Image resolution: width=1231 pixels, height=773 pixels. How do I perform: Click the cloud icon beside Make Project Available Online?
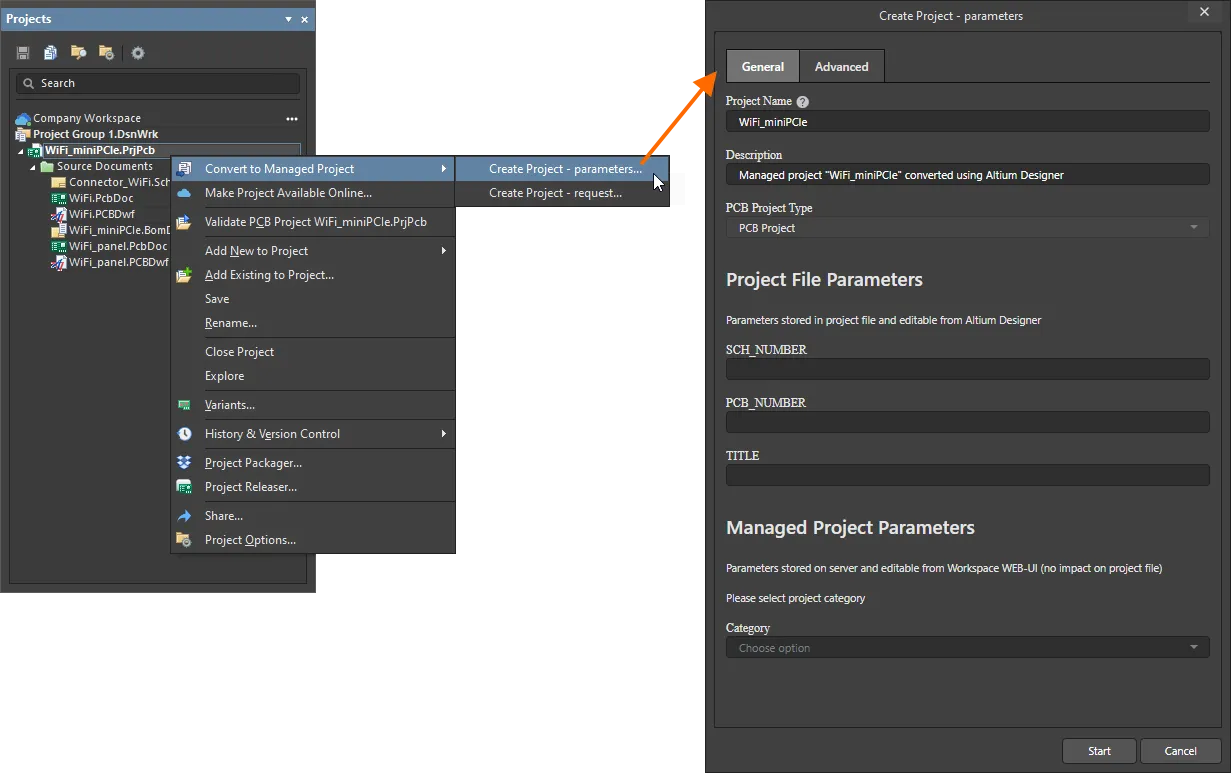pos(184,193)
